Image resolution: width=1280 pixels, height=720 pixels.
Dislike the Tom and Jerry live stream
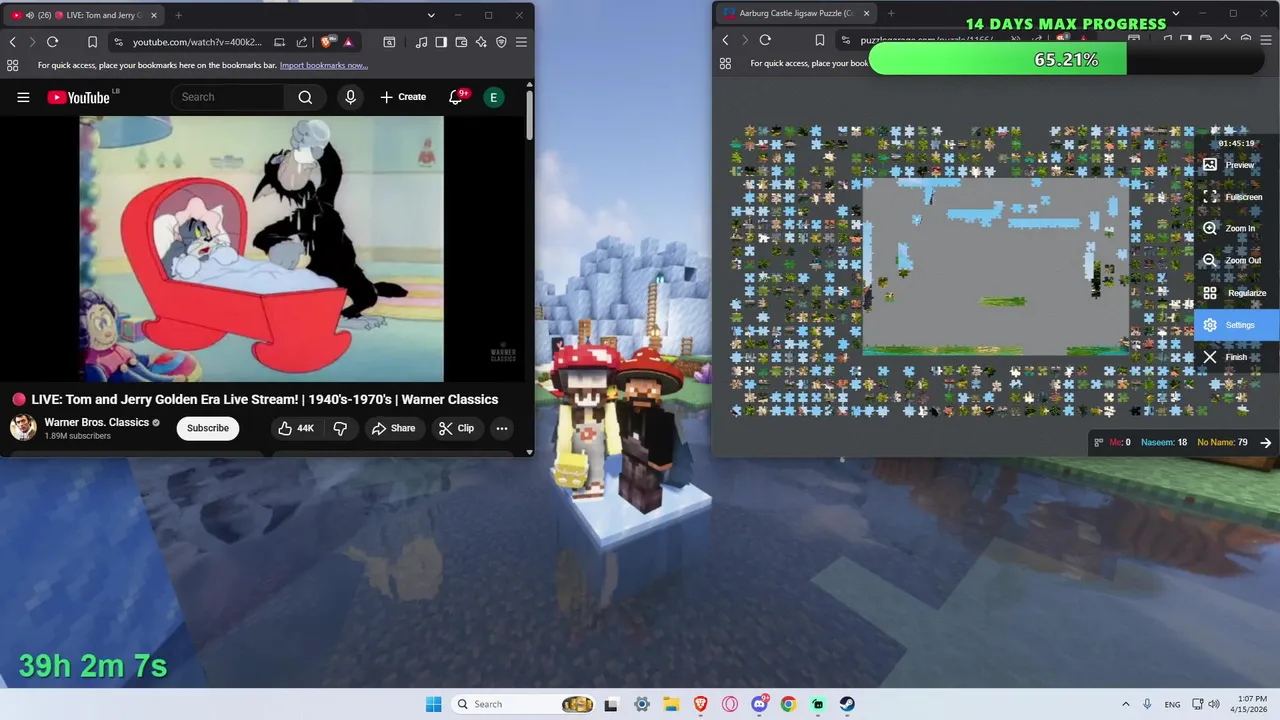click(340, 428)
